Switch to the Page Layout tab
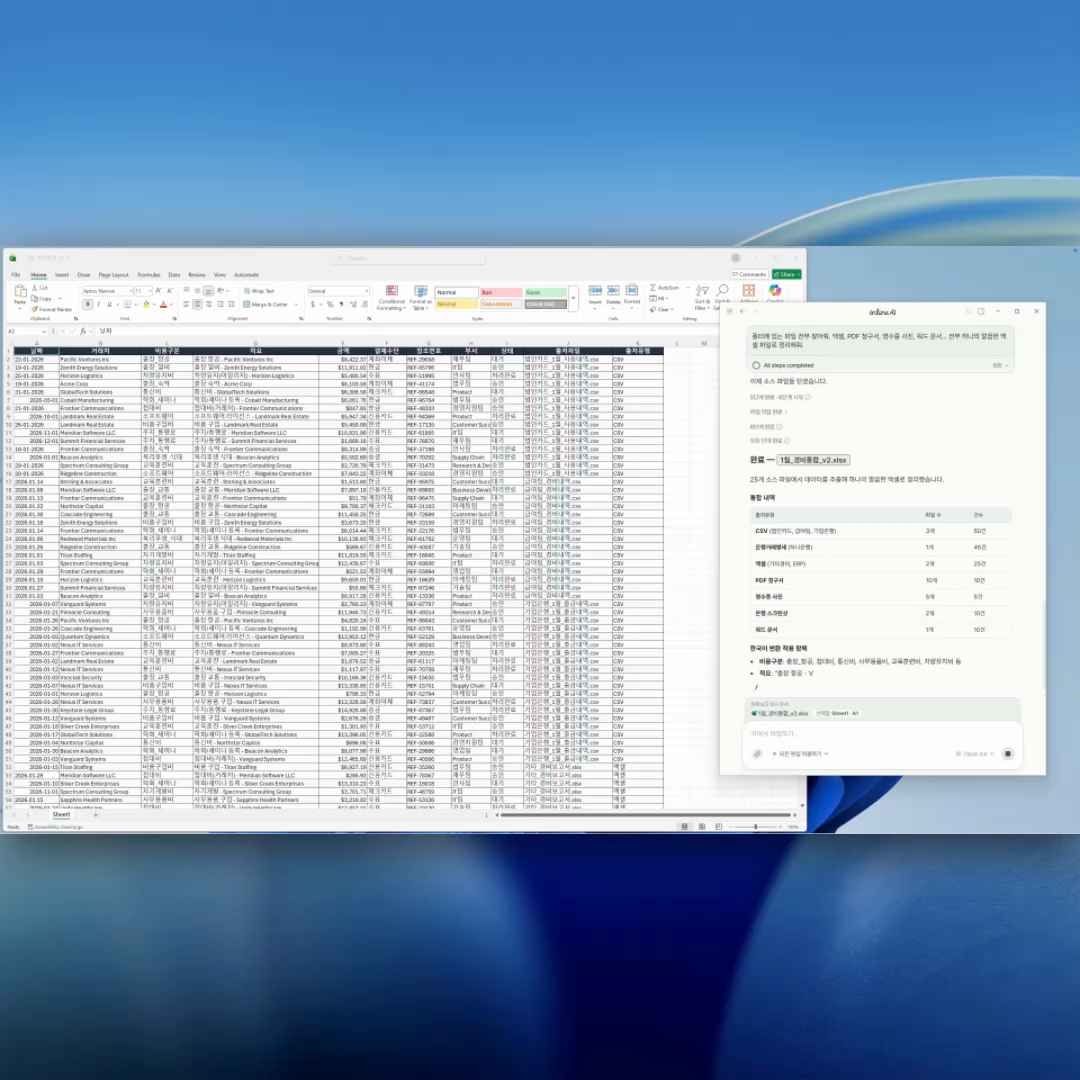 pyautogui.click(x=113, y=274)
